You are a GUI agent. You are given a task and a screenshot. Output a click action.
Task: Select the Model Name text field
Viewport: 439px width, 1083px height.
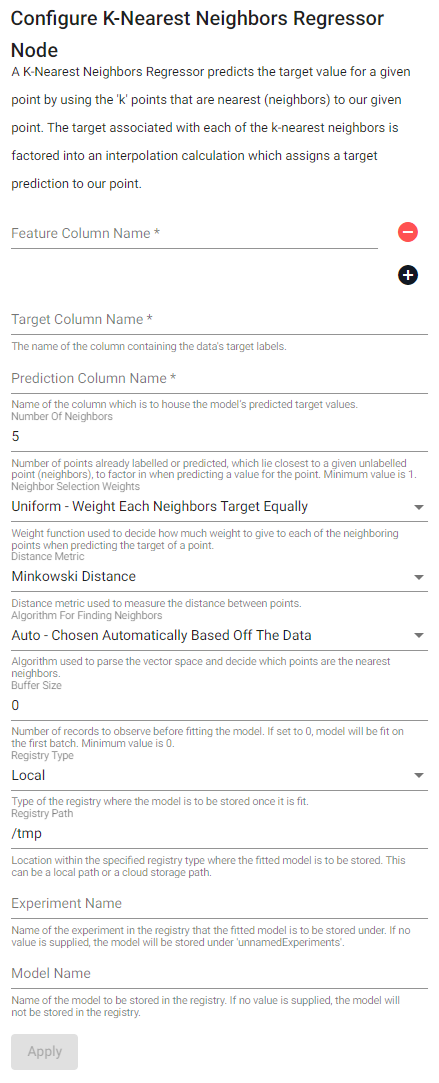coord(220,973)
